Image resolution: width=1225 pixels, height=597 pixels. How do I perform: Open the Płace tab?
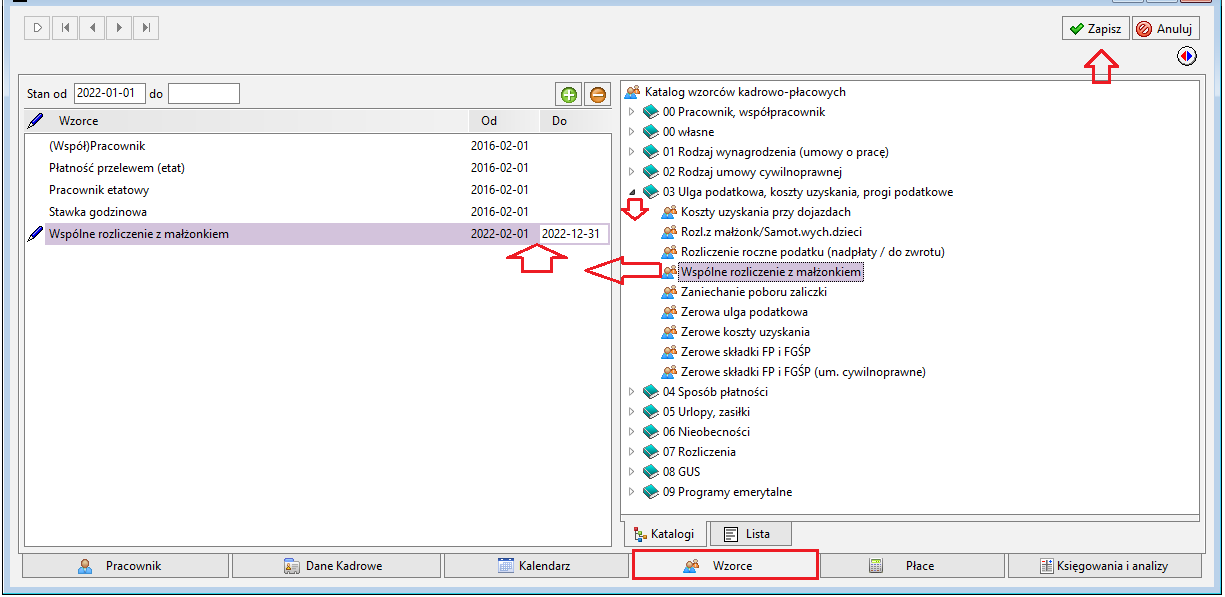point(912,566)
